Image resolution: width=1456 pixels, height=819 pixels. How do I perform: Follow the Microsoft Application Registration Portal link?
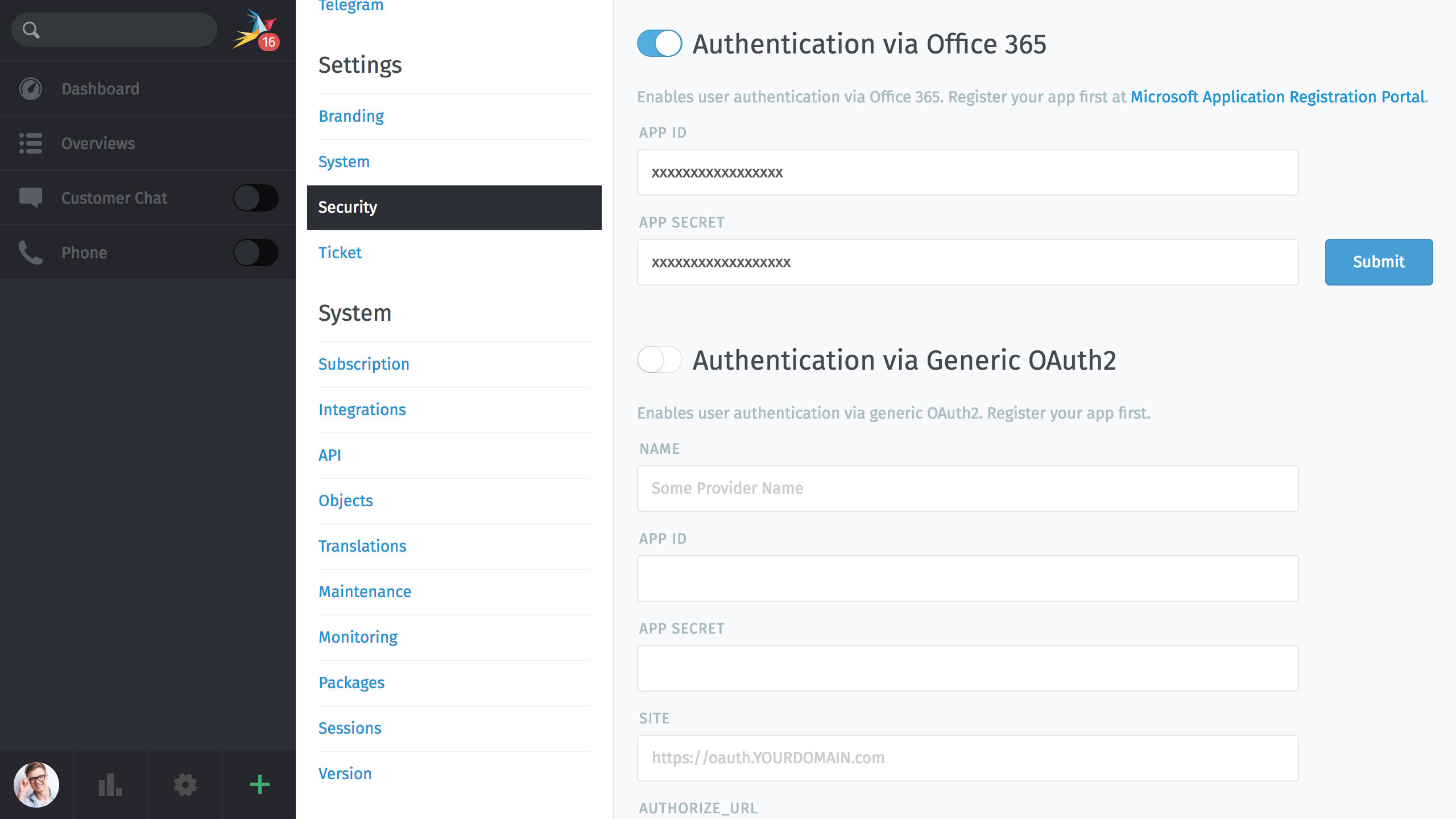[1277, 97]
